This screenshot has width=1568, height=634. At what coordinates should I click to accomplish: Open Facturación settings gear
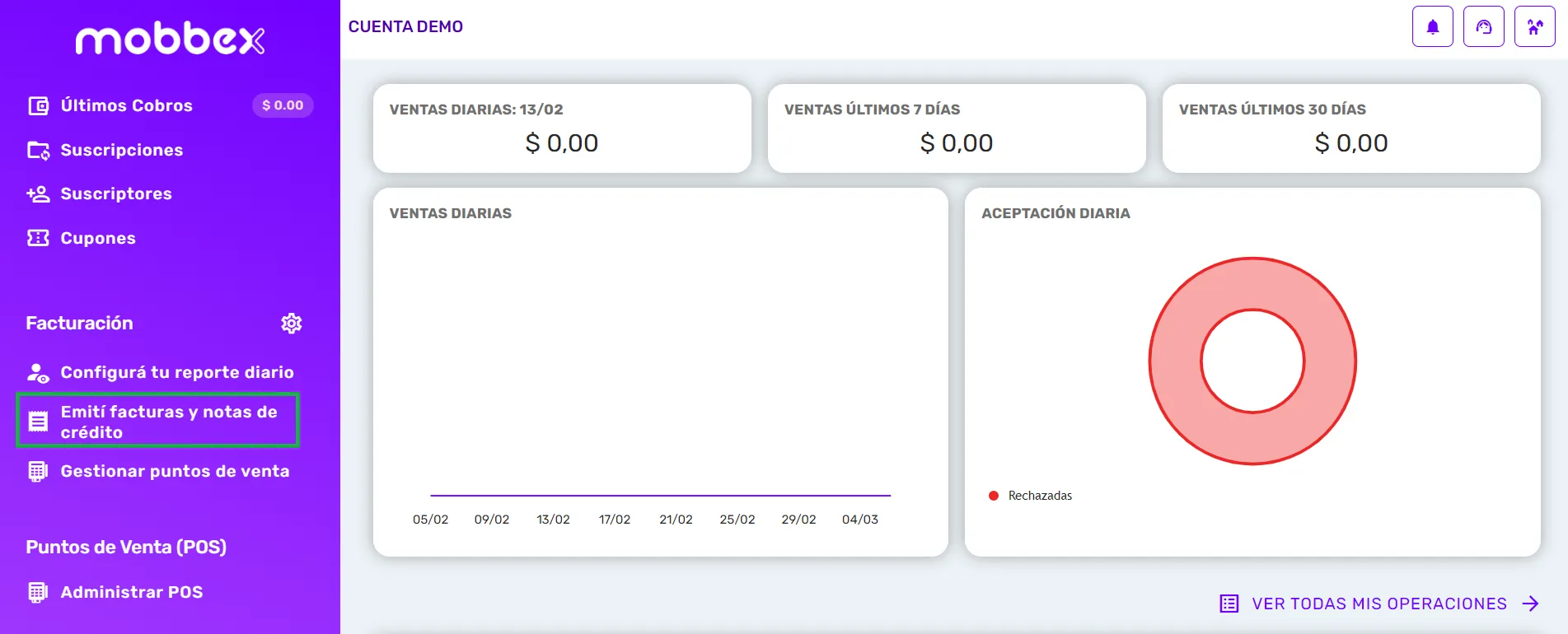point(292,323)
